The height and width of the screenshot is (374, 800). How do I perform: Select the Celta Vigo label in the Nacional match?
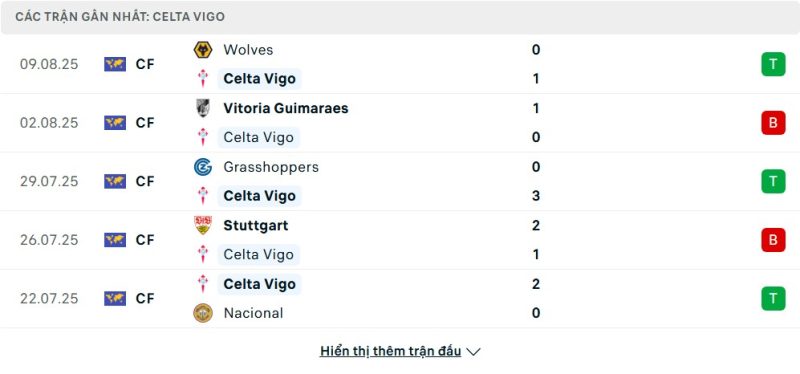pyautogui.click(x=260, y=284)
